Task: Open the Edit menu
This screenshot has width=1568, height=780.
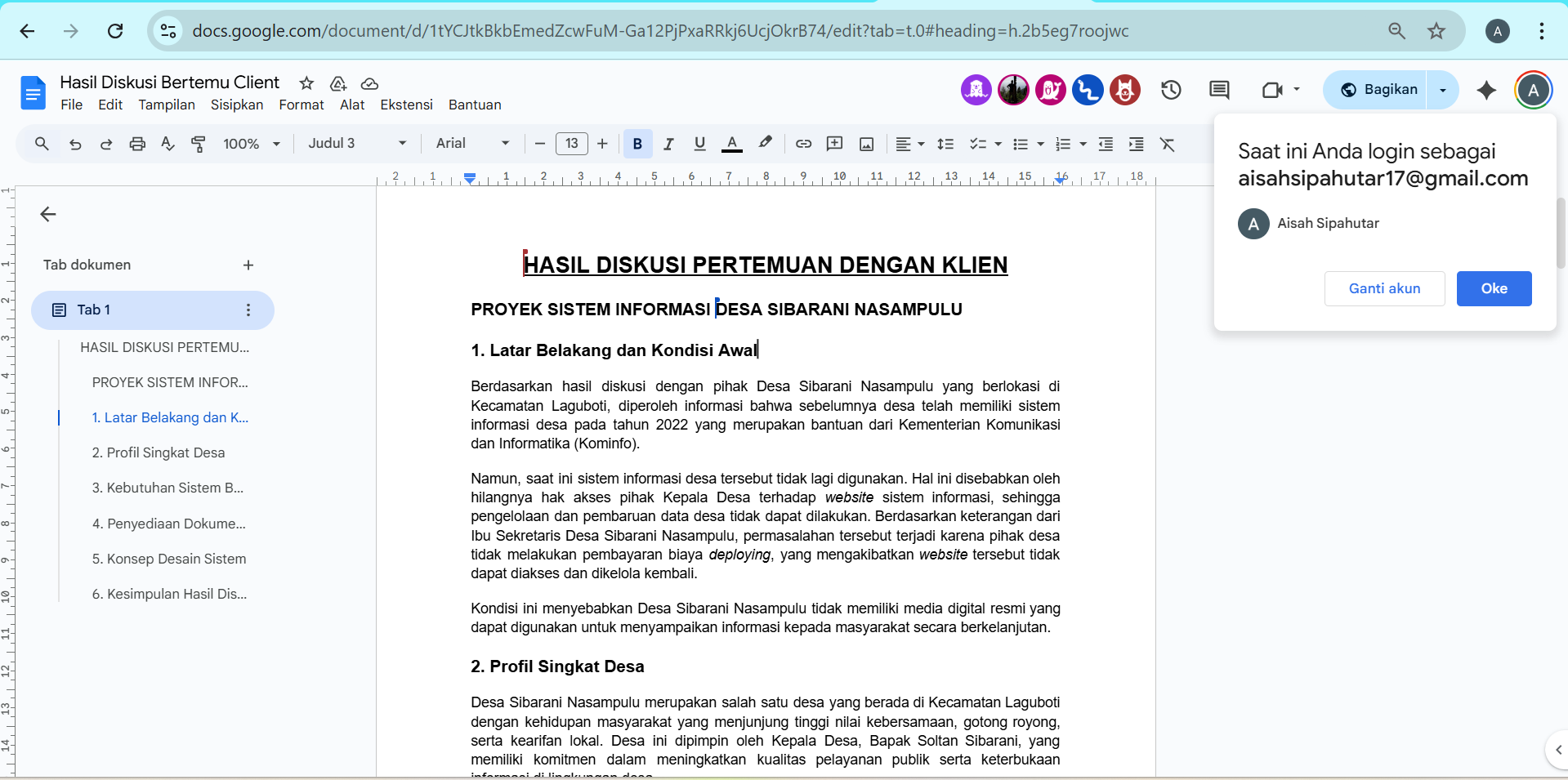Action: point(110,105)
